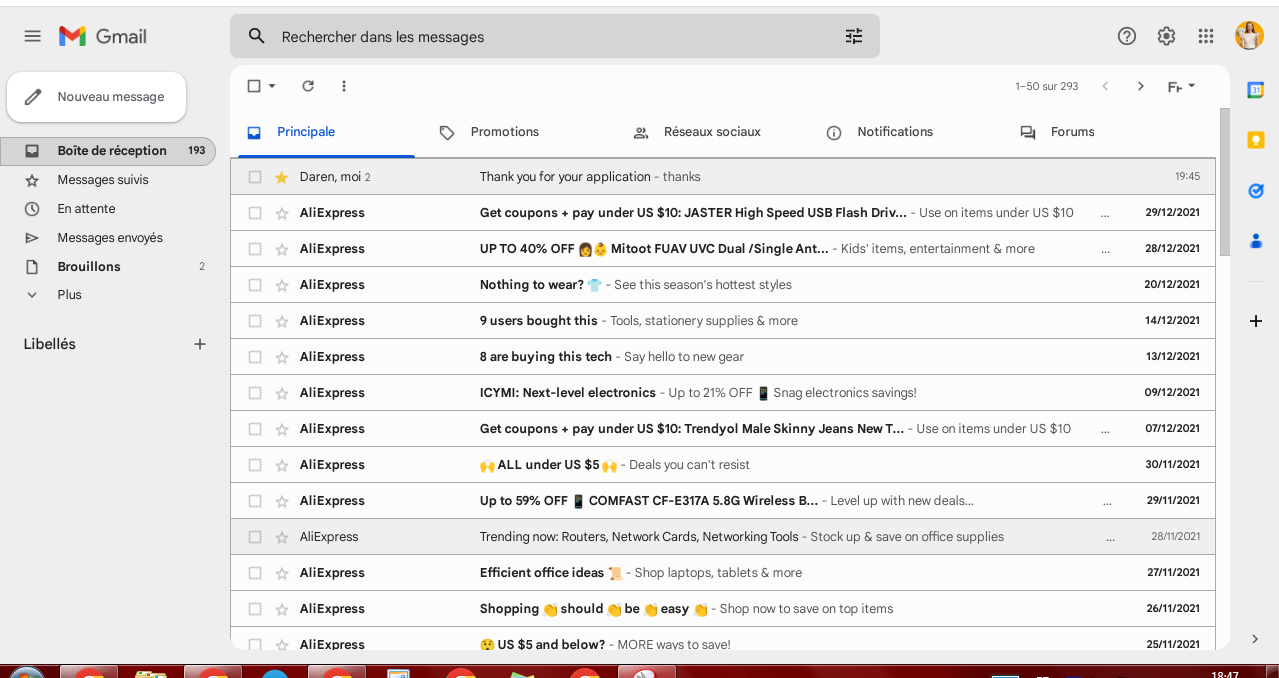The height and width of the screenshot is (678, 1279).
Task: Check the JASTER USB Flash Drive email
Action: [255, 213]
